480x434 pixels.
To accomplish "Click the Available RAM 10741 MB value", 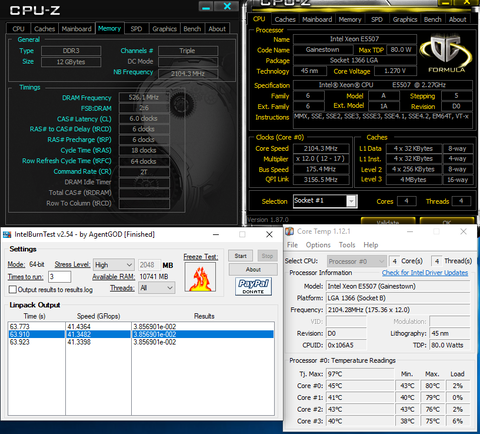I will coord(154,277).
